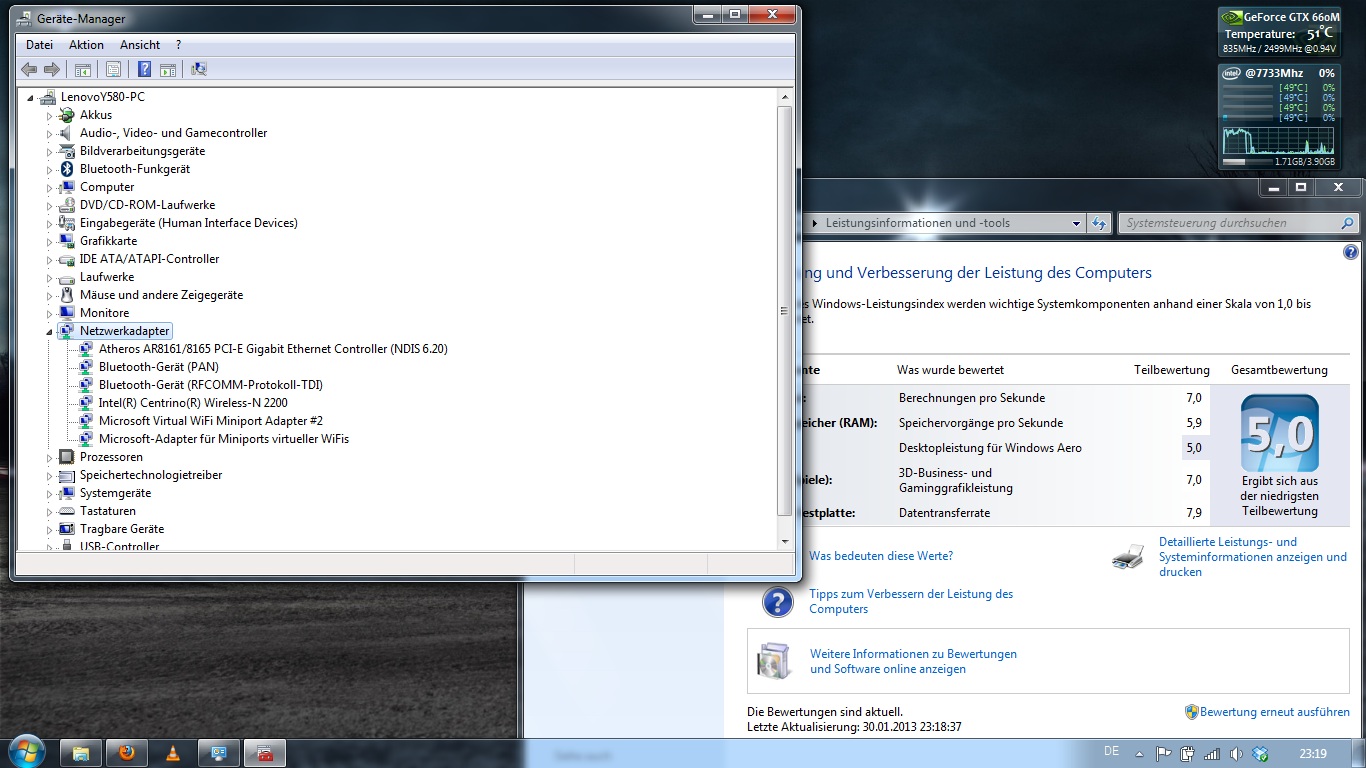Open the Windows Start orb
Image resolution: width=1366 pixels, height=768 pixels.
click(26, 752)
